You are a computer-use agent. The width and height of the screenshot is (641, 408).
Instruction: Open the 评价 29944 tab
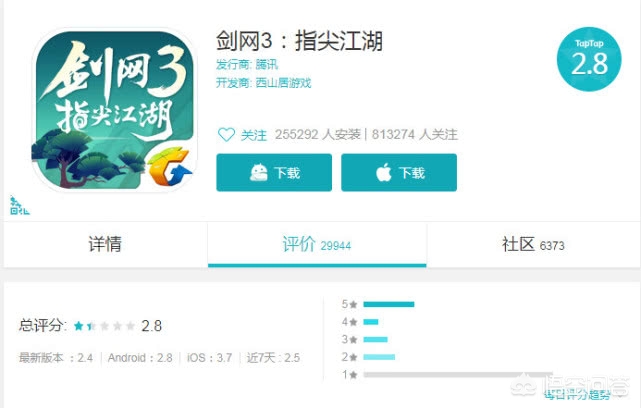tap(317, 244)
